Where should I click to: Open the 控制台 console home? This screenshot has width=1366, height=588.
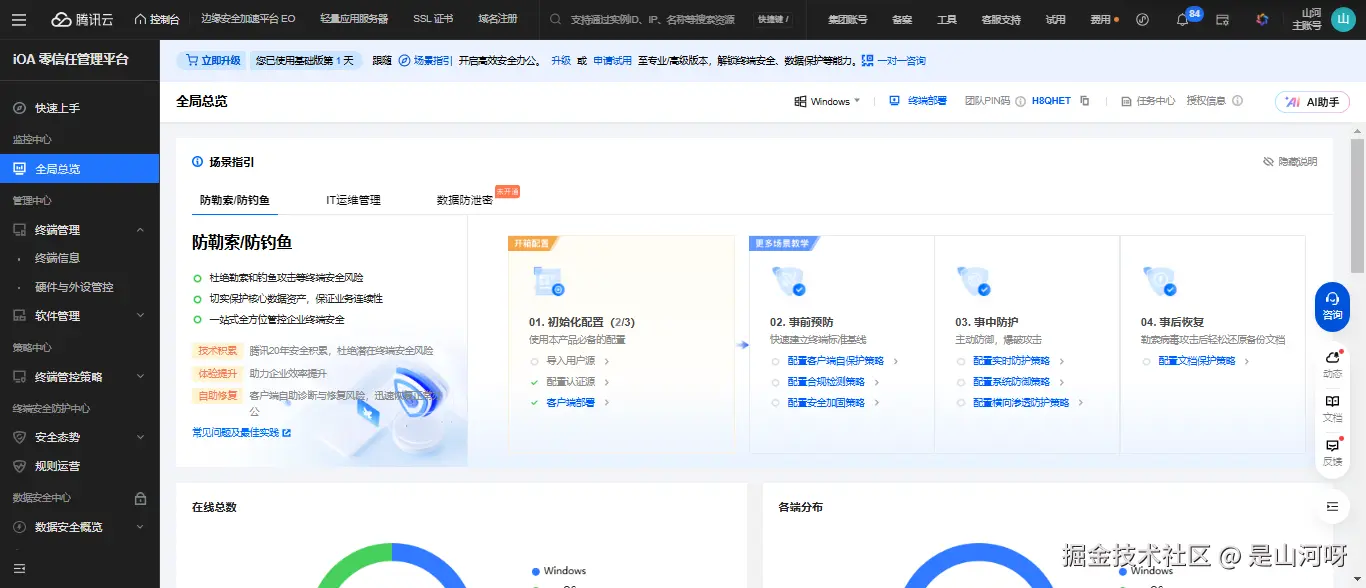pos(157,19)
